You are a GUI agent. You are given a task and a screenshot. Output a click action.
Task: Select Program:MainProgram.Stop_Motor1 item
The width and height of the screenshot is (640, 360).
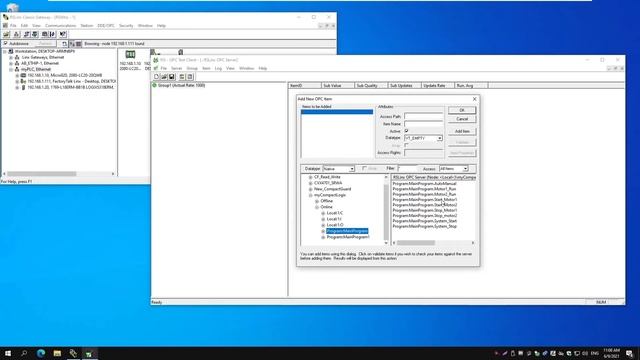coord(425,210)
